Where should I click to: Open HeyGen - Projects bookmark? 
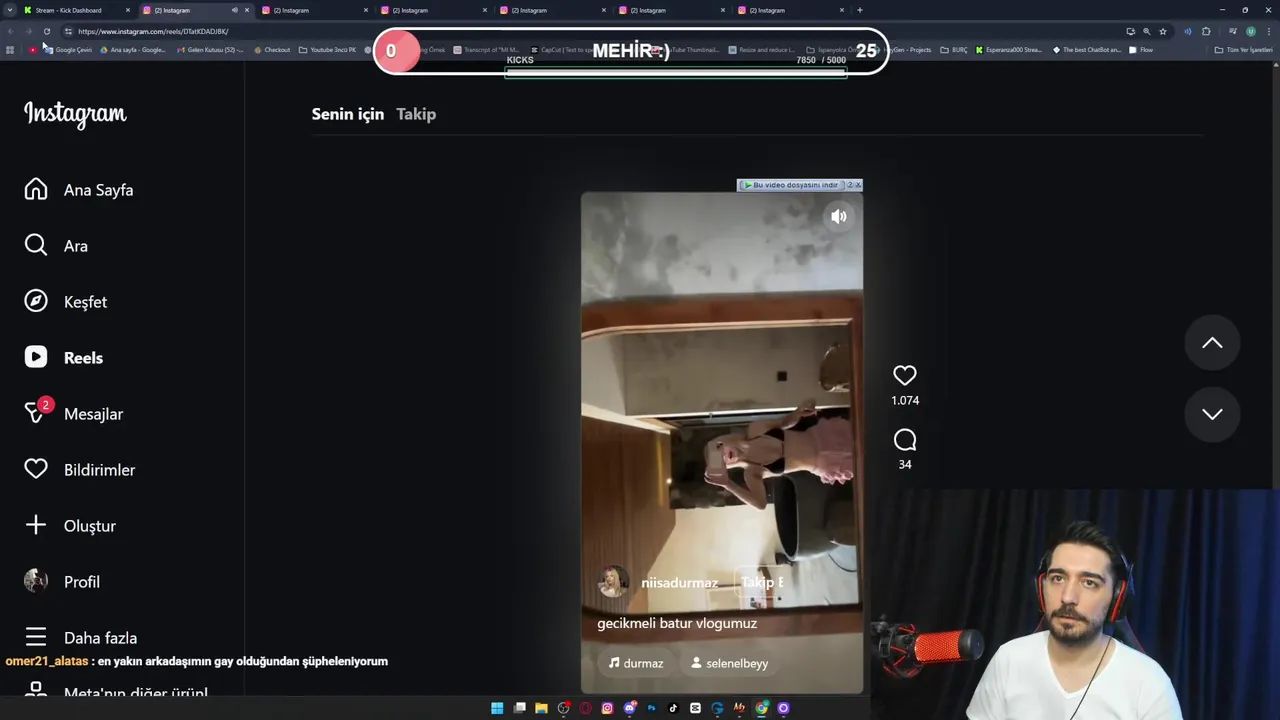point(901,49)
